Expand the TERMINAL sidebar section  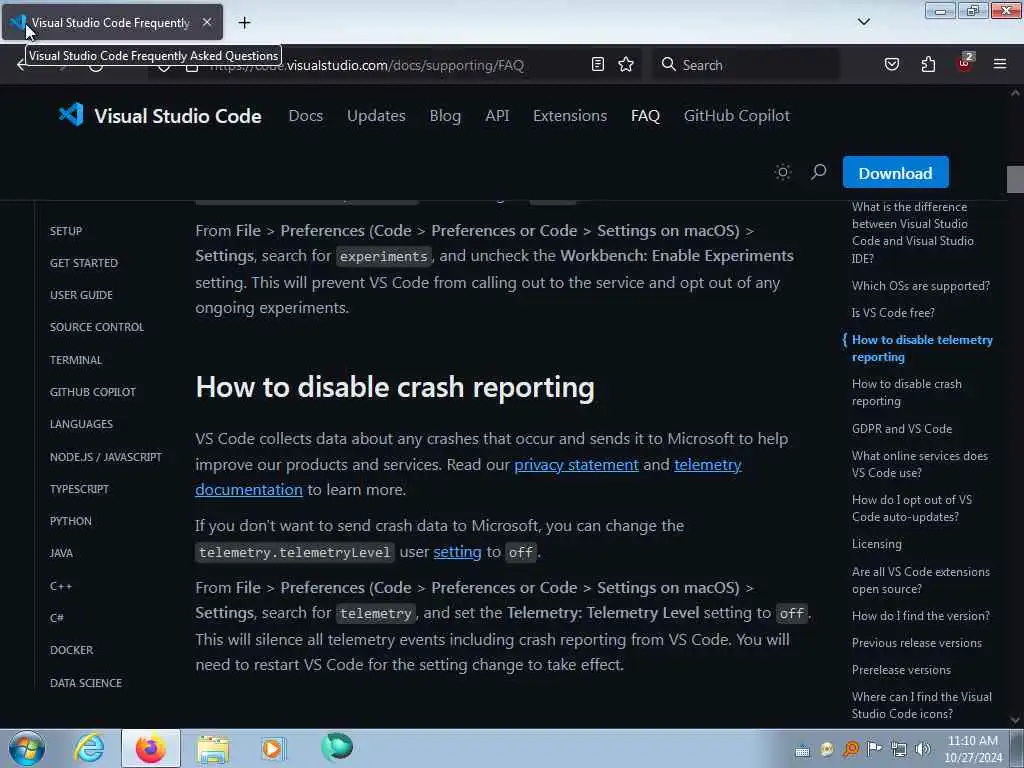[x=76, y=360]
